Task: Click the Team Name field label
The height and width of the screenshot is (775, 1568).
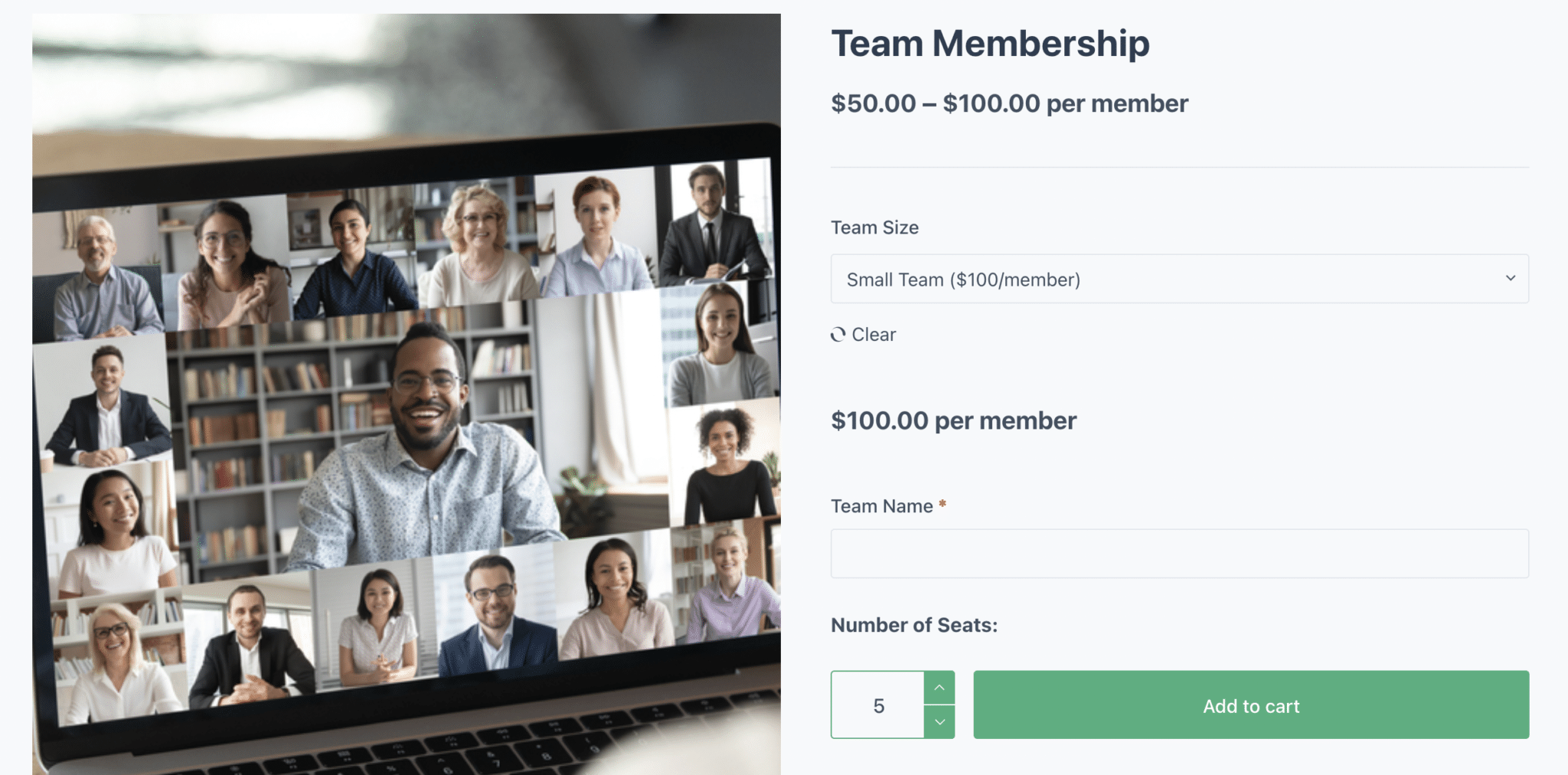Action: (881, 506)
